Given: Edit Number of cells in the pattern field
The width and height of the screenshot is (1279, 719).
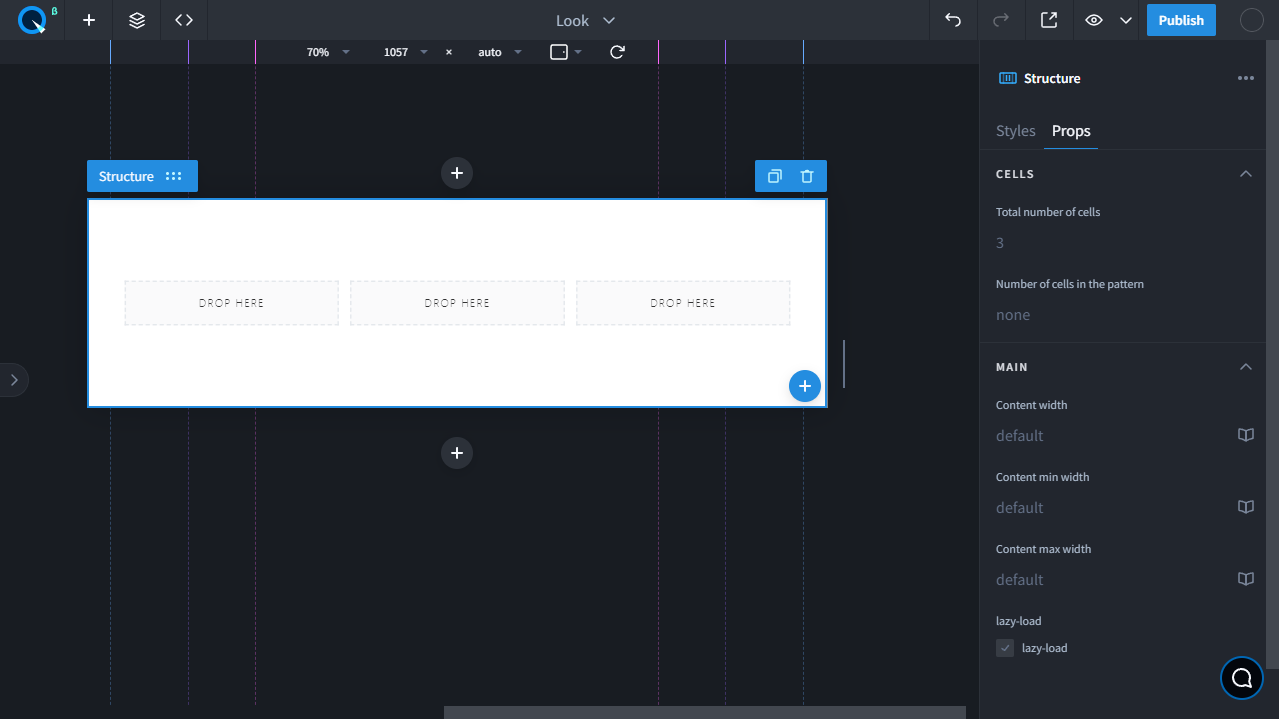Looking at the screenshot, I should click(1124, 315).
